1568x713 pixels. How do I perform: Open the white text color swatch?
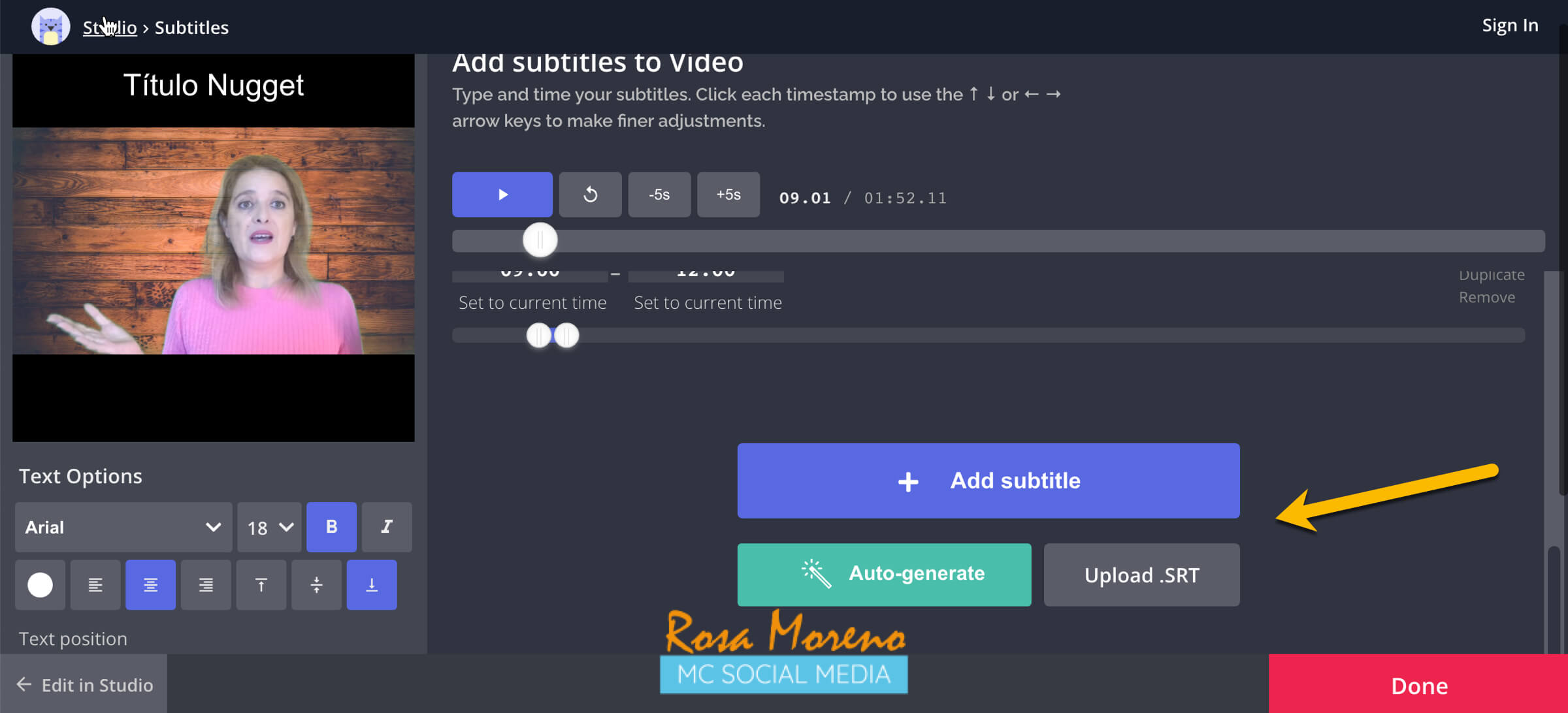(40, 584)
